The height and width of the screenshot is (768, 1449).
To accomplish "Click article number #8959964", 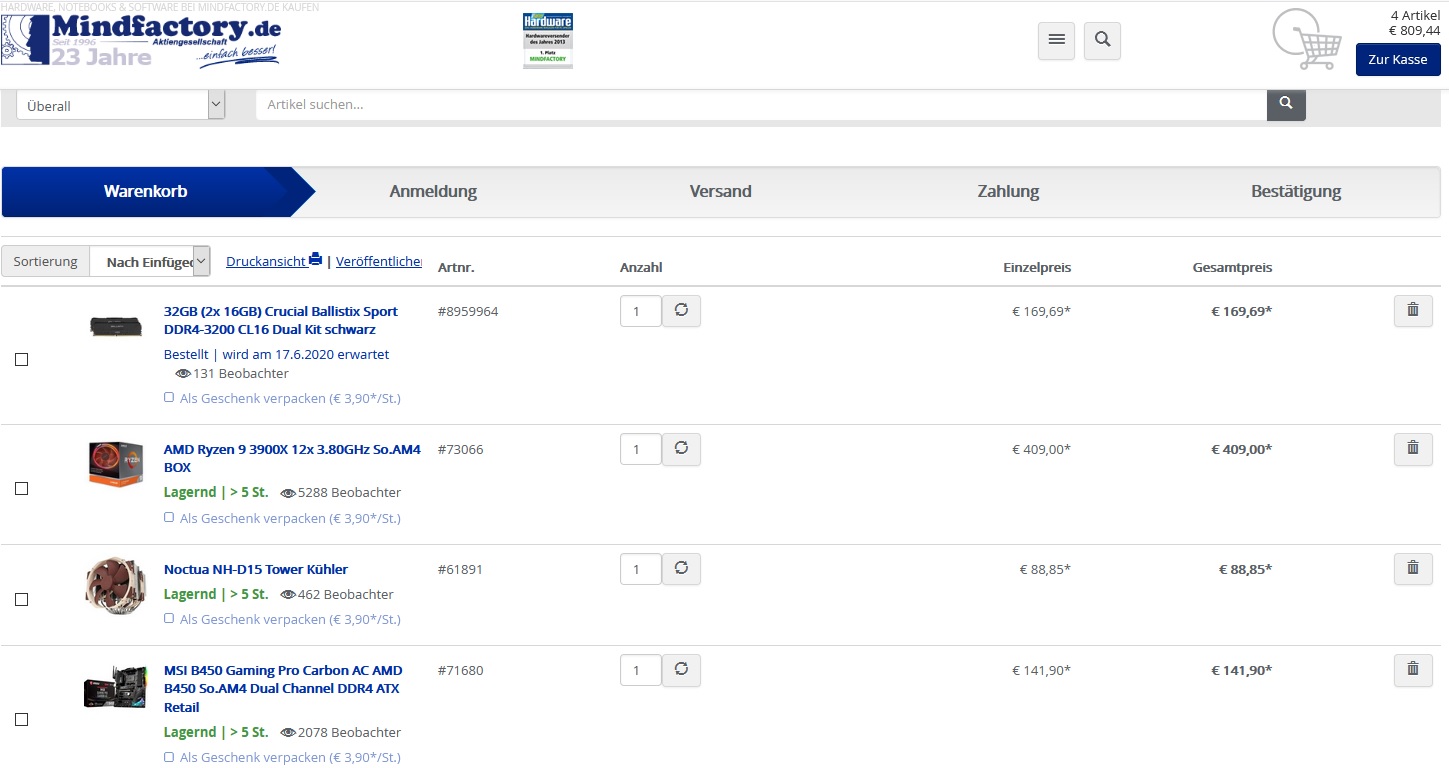I will coord(467,311).
